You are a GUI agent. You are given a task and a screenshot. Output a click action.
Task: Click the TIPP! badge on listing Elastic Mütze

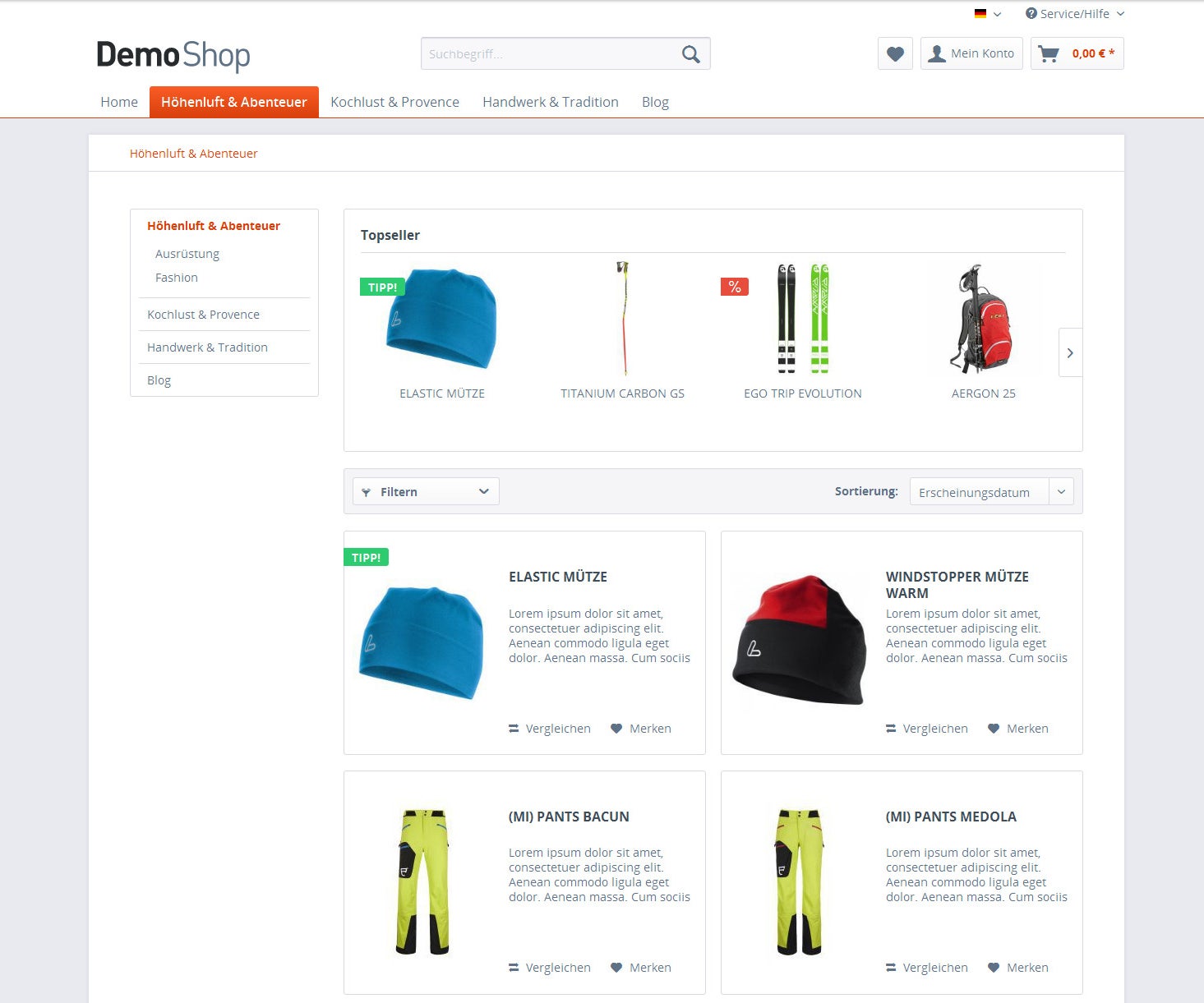coord(366,557)
